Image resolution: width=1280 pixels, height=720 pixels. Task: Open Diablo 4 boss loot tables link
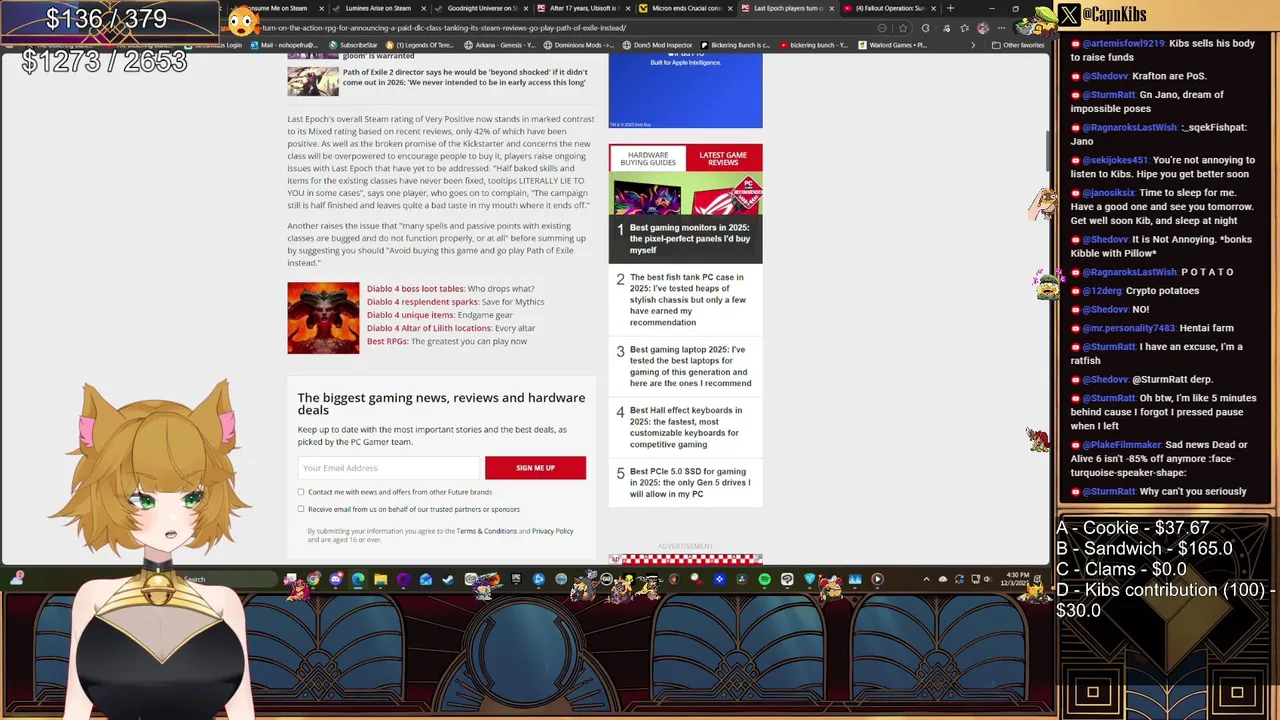tap(415, 289)
